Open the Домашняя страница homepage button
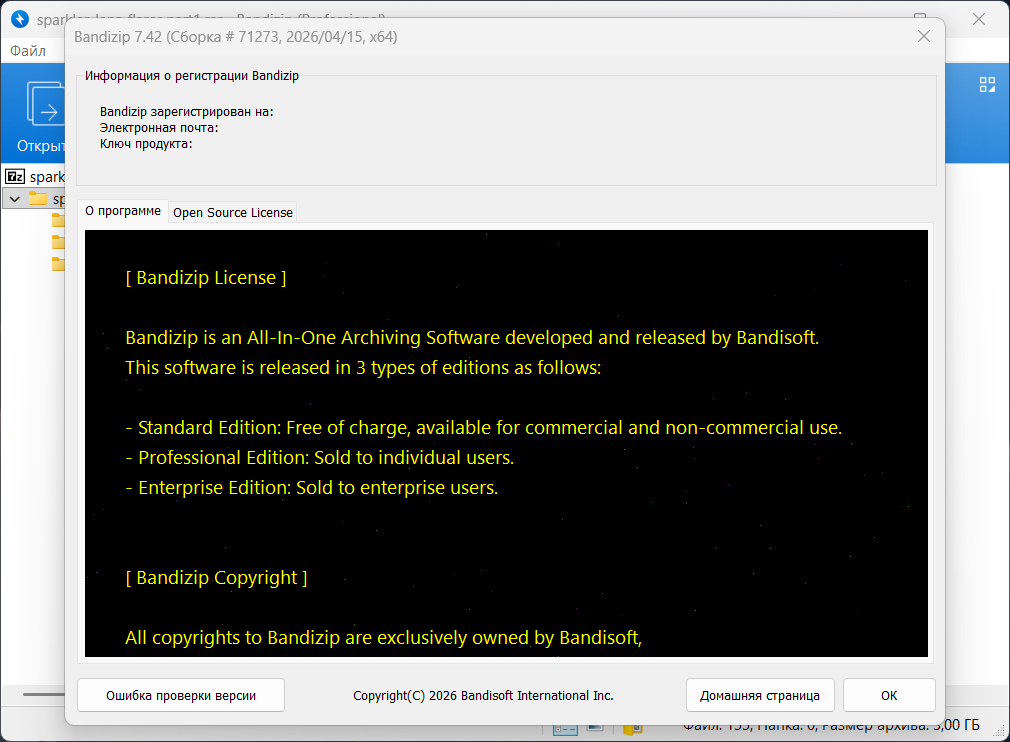Image resolution: width=1010 pixels, height=742 pixels. [760, 695]
